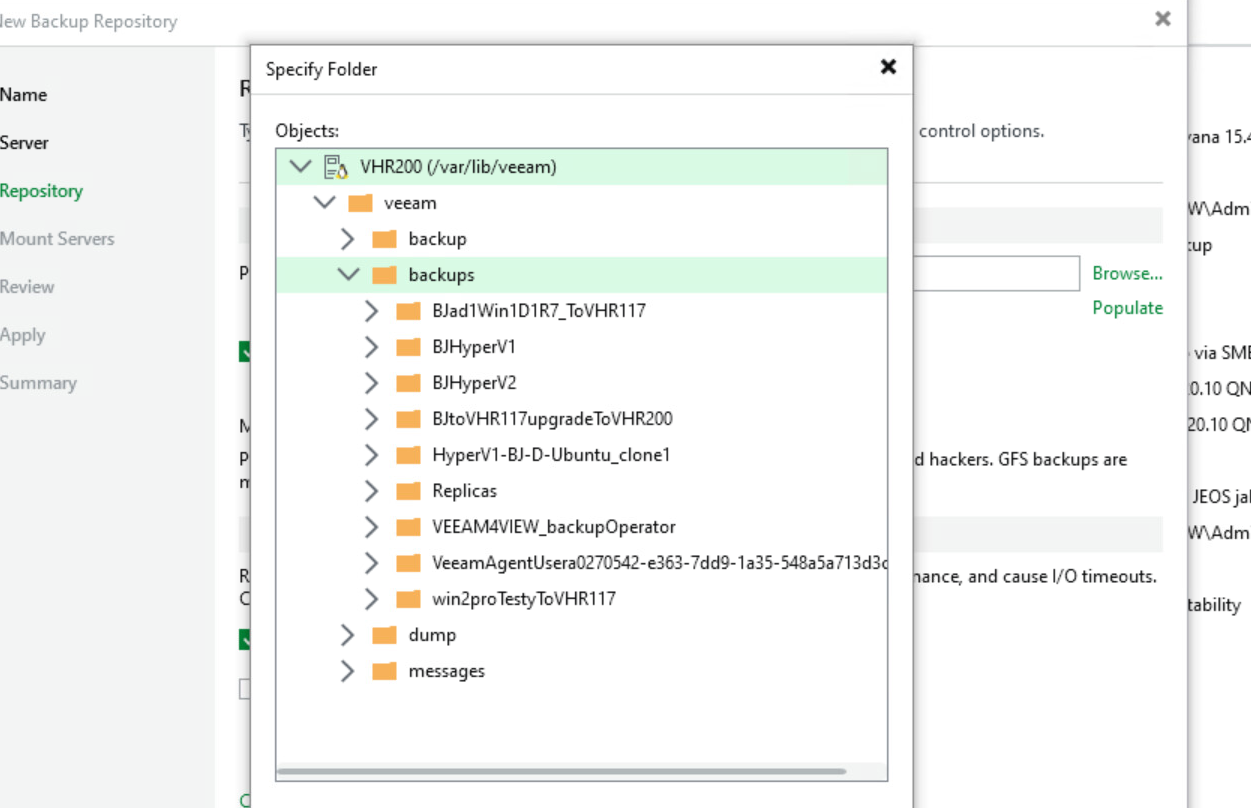Select the BJad1Win1D1R7_ToVHR117 folder
Viewport: 1251px width, 808px height.
538,311
